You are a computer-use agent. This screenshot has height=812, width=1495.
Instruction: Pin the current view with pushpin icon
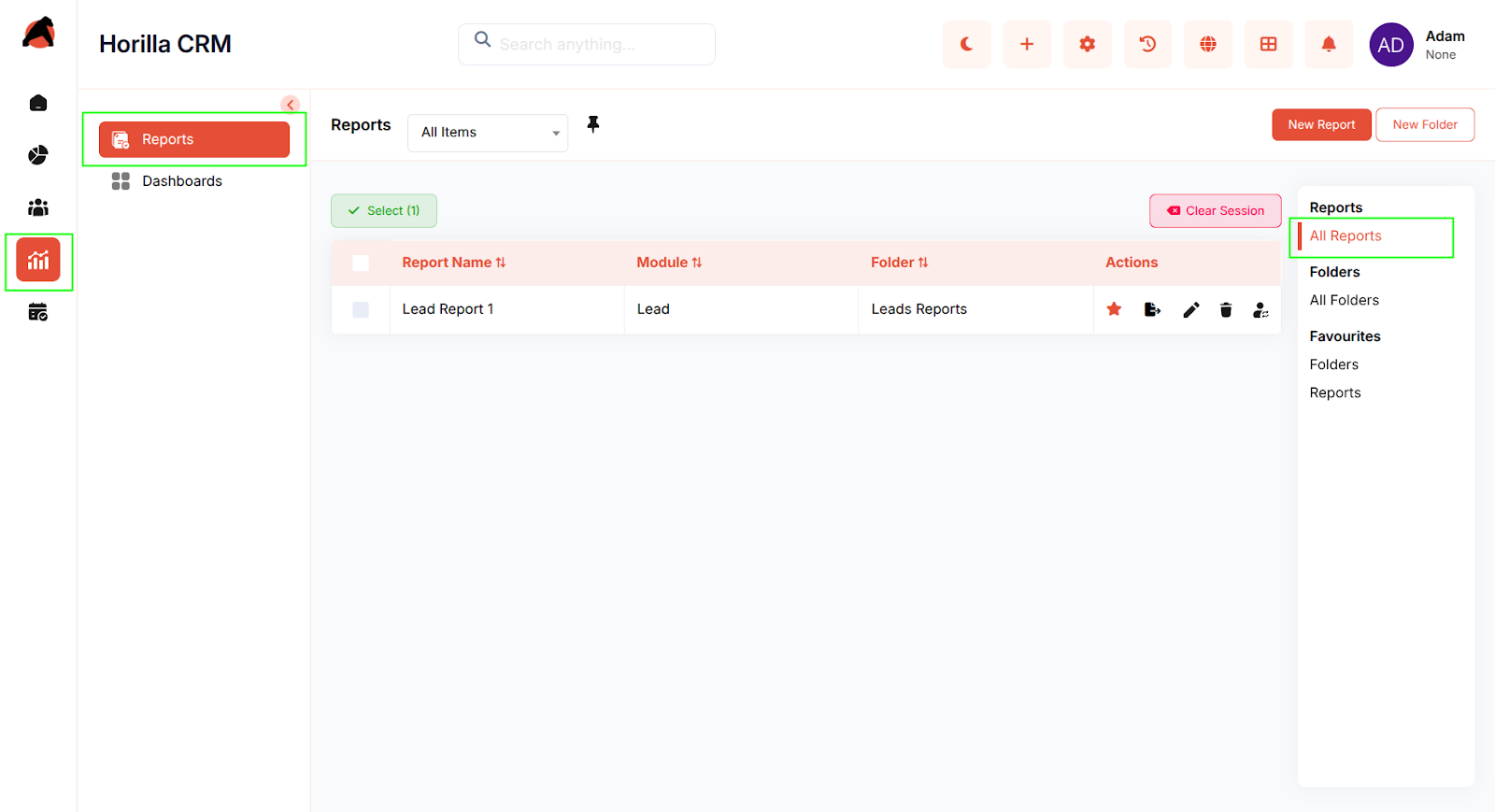click(592, 124)
